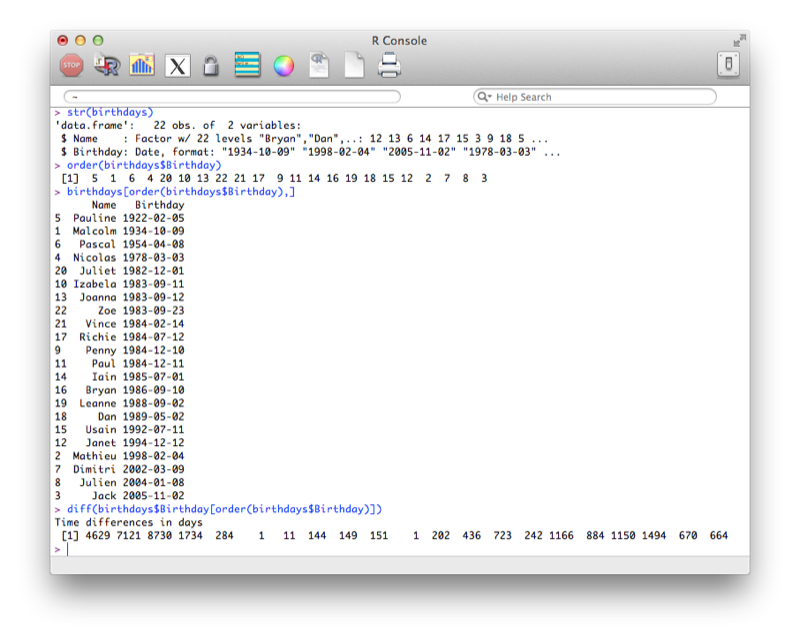Click the row for Richie 1984-07-12

point(119,337)
